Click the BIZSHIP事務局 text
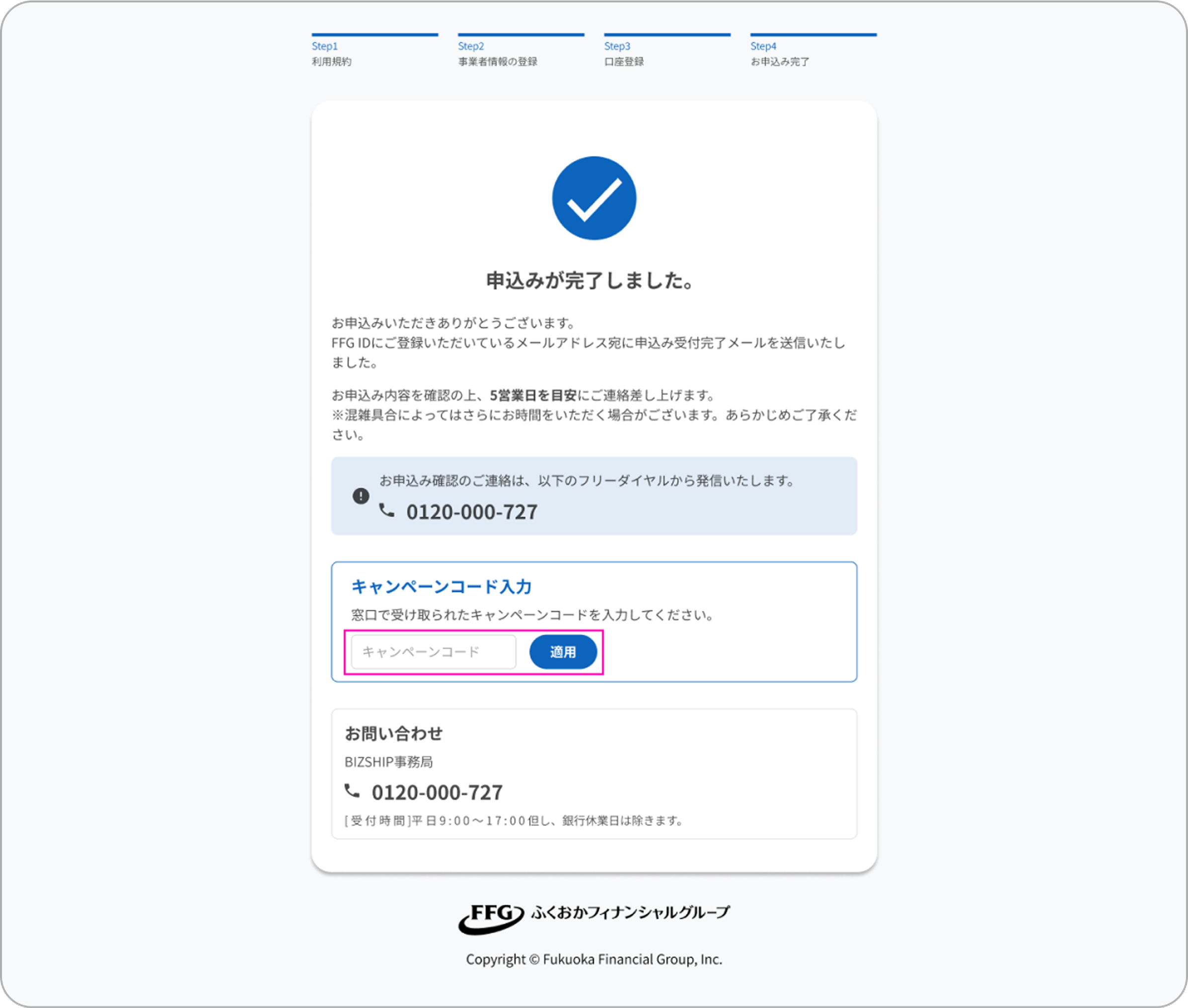 pyautogui.click(x=388, y=762)
